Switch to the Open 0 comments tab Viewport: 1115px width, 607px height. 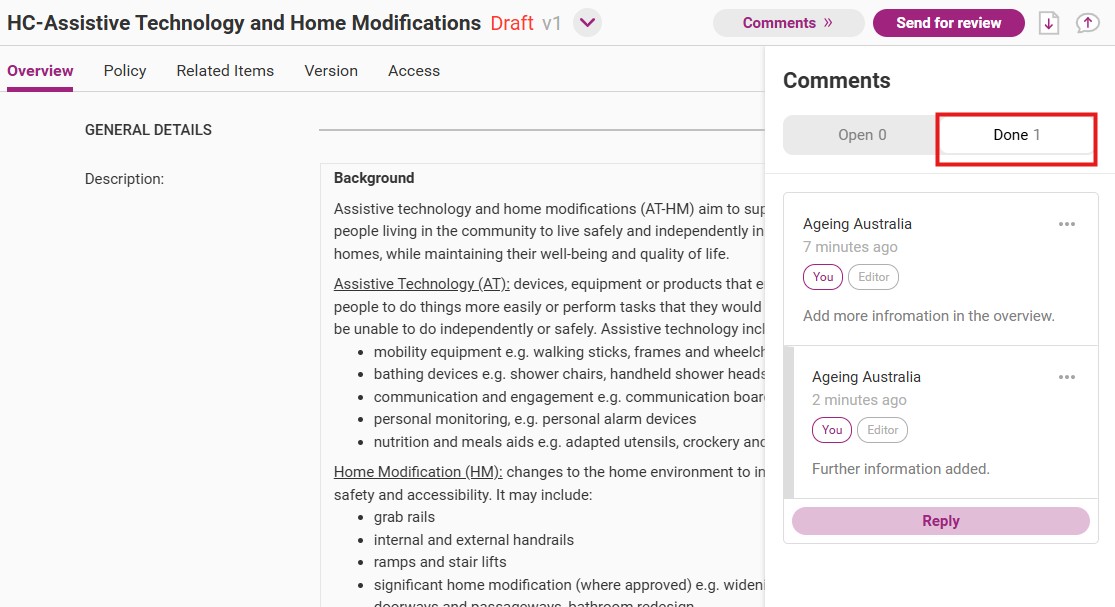pyautogui.click(x=862, y=135)
